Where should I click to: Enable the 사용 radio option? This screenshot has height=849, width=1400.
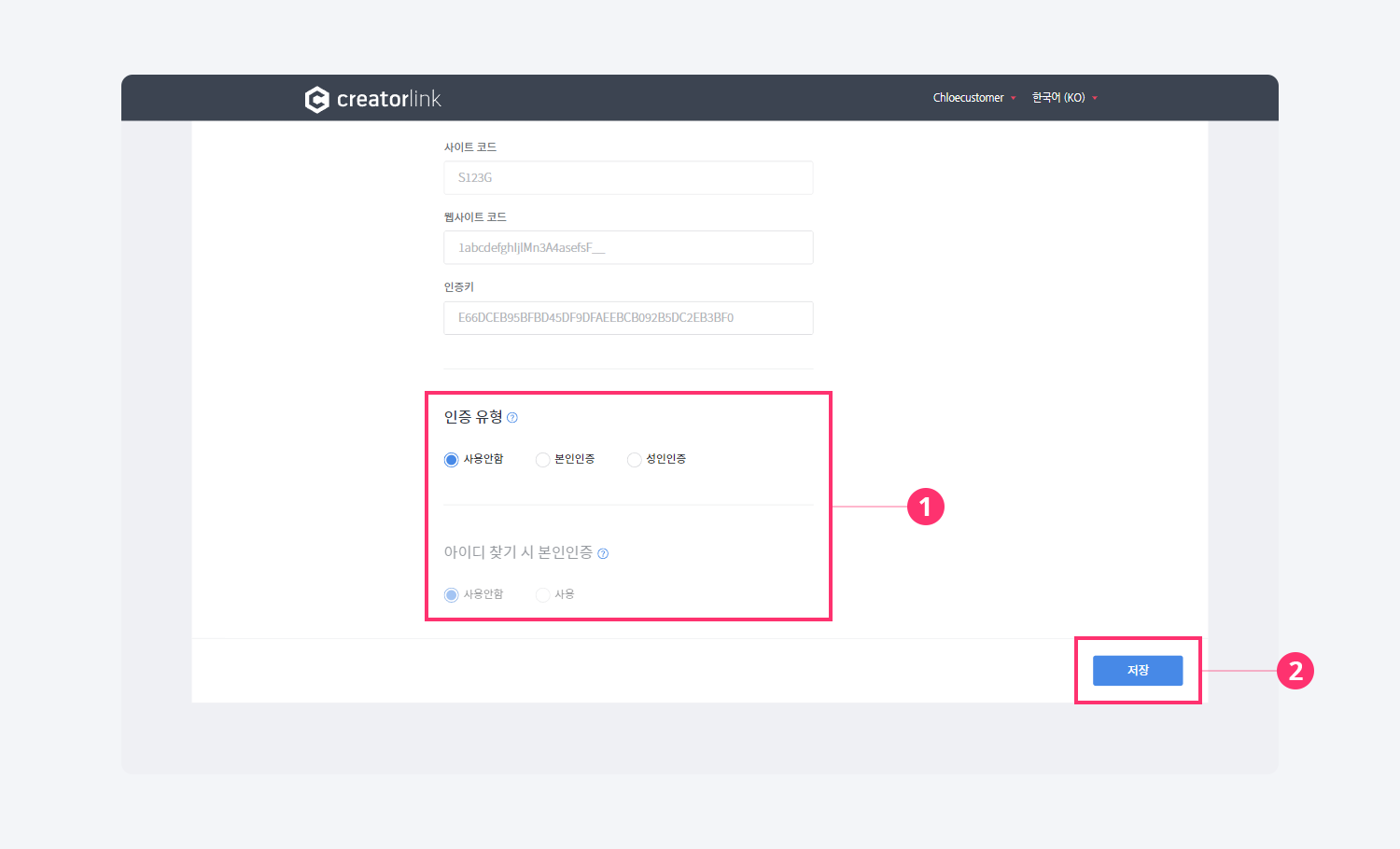(x=542, y=595)
